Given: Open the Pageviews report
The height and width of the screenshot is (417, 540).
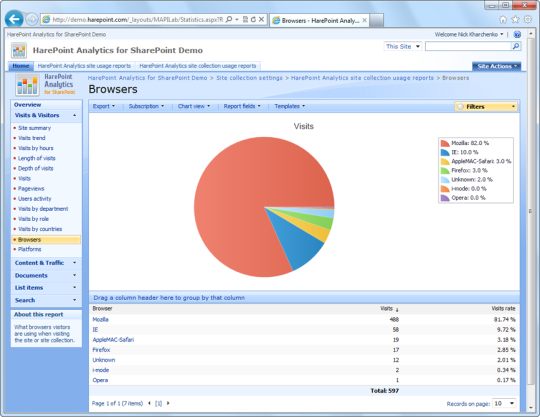Looking at the screenshot, I should tap(31, 189).
